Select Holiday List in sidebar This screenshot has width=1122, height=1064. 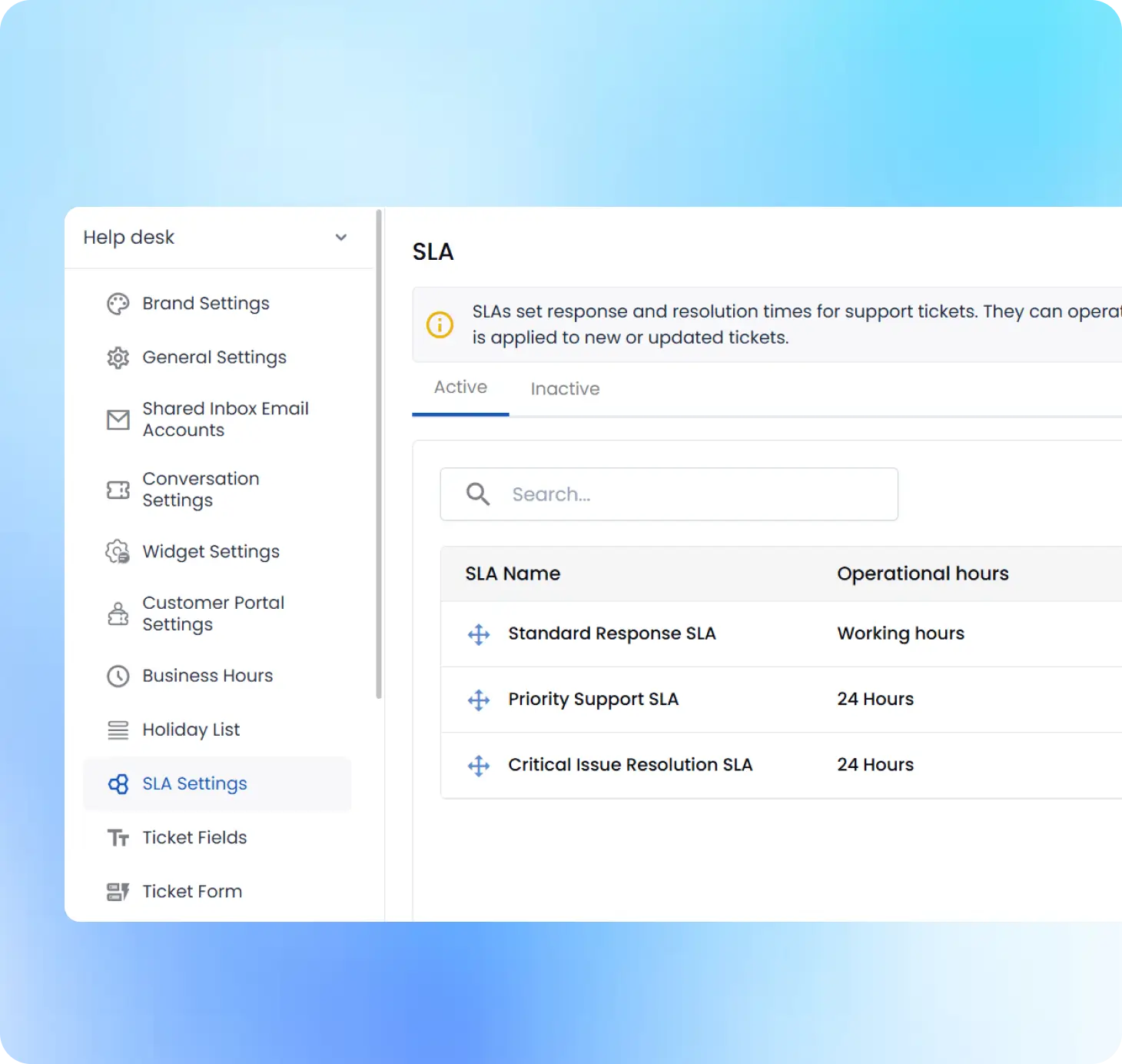tap(191, 730)
